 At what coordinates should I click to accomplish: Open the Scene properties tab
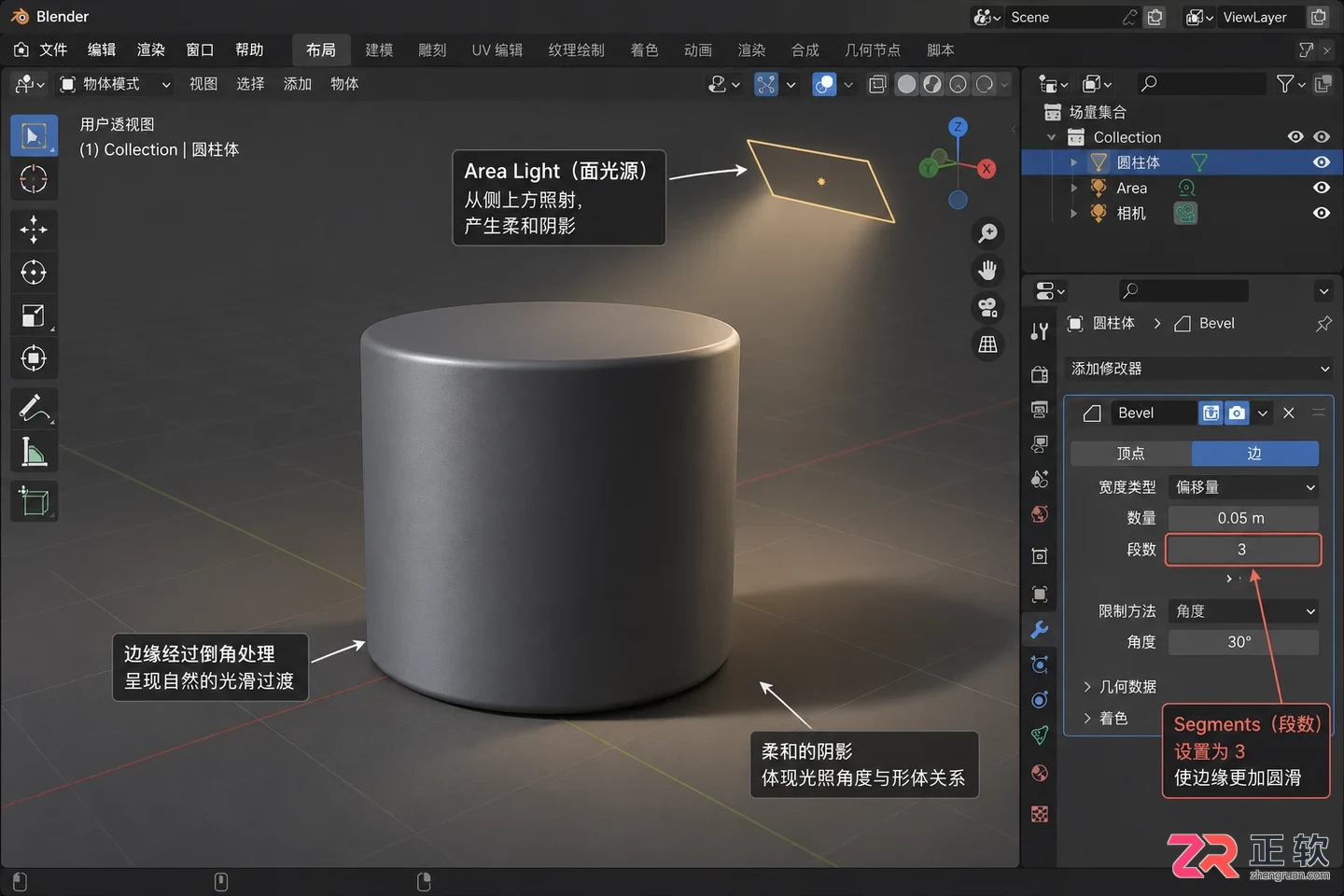click(x=1040, y=479)
